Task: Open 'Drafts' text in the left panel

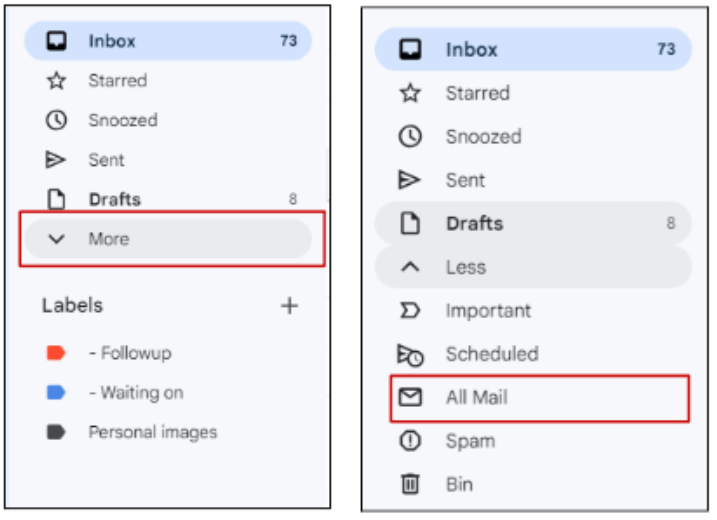Action: tap(115, 199)
